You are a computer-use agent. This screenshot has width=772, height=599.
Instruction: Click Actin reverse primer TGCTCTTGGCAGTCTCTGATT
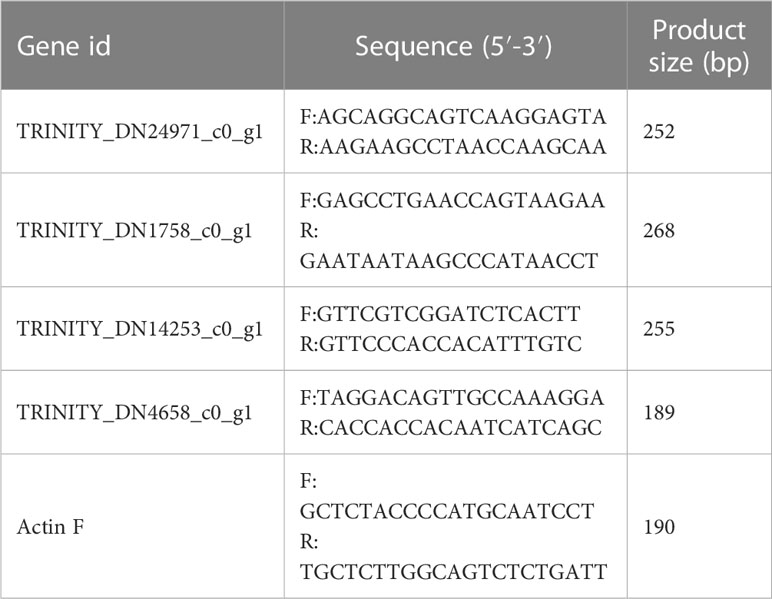[x=453, y=572]
